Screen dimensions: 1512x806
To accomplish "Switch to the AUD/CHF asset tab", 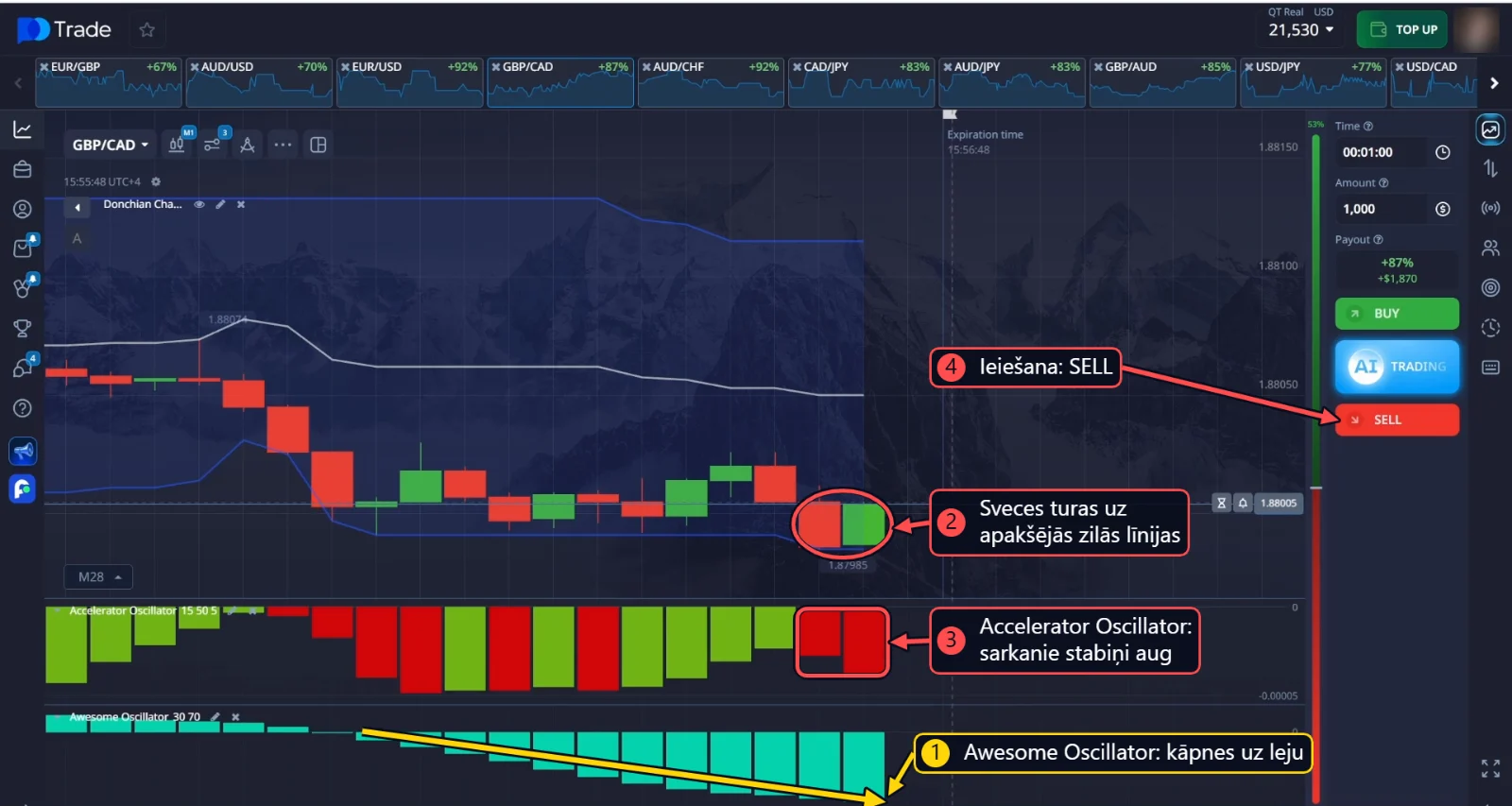I will (711, 82).
